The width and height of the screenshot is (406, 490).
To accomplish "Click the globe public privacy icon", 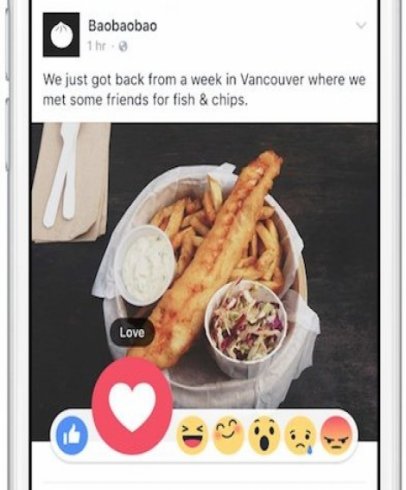I will pyautogui.click(x=123, y=47).
